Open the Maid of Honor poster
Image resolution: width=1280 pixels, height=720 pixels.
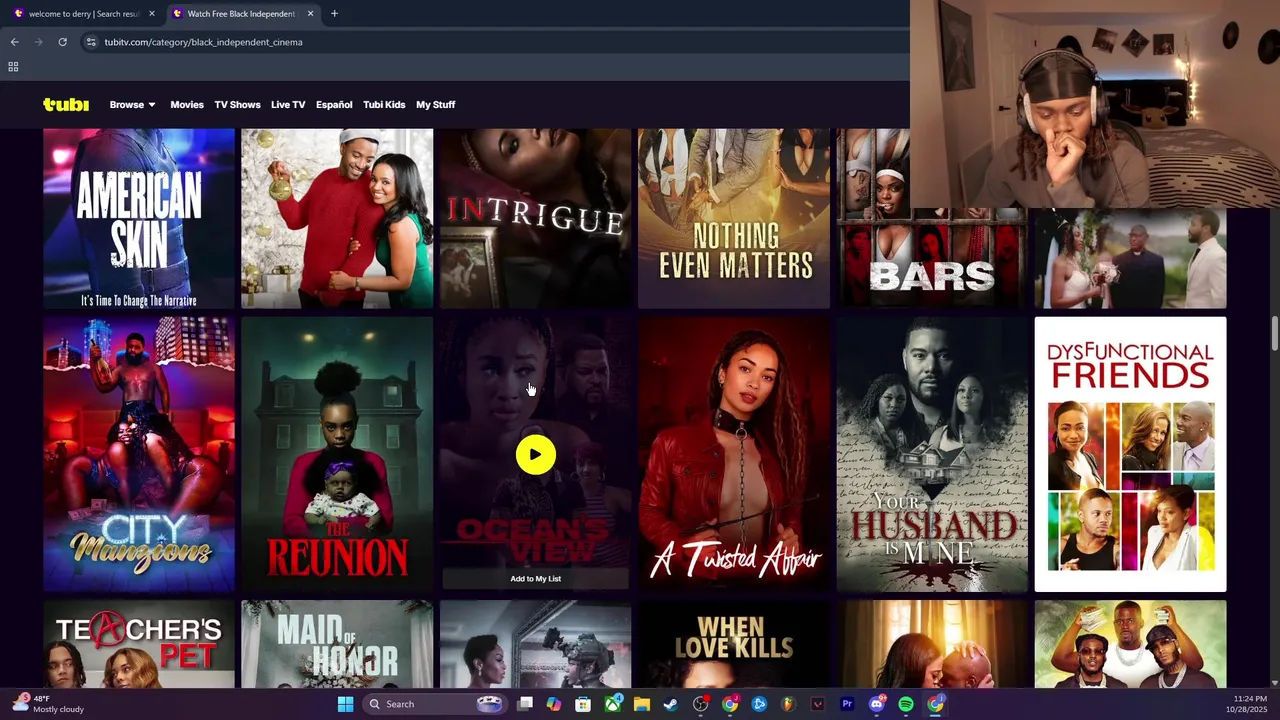337,644
